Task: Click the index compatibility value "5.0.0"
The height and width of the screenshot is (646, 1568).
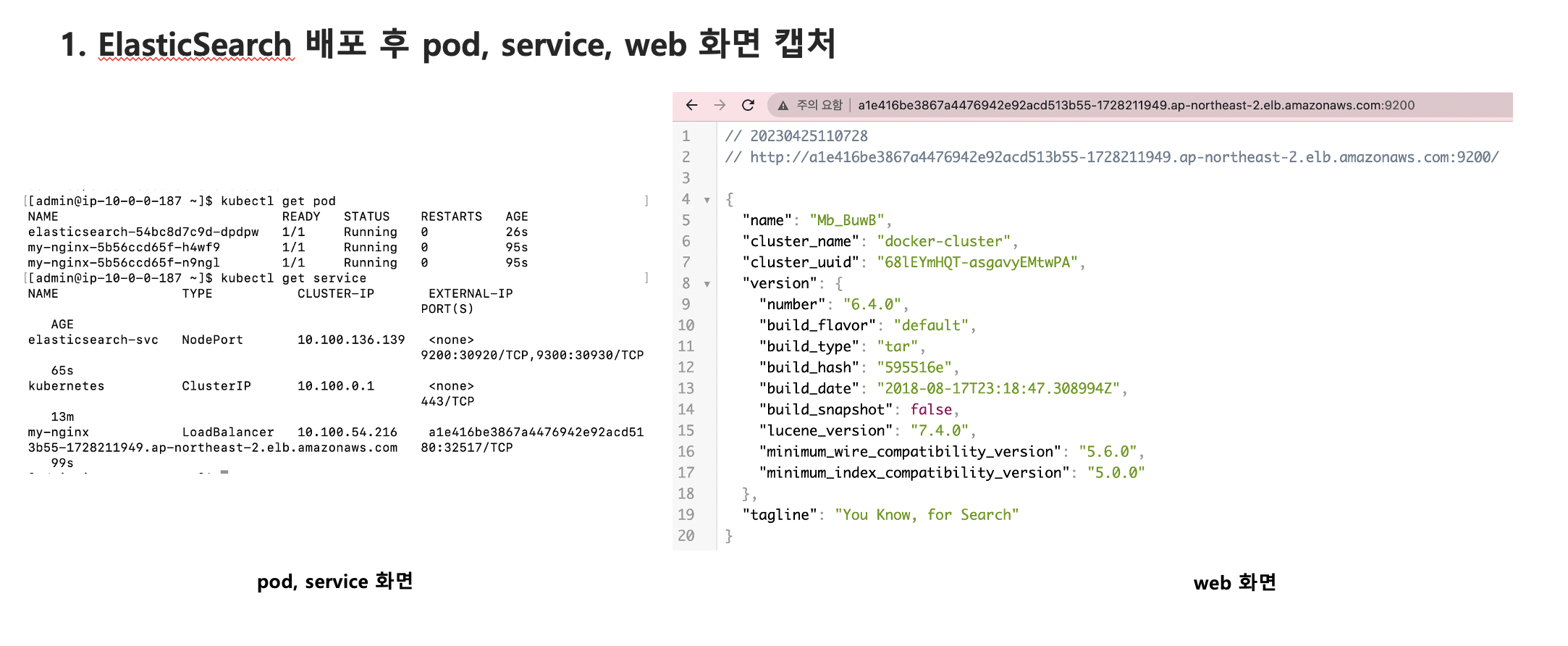Action: tap(1116, 472)
